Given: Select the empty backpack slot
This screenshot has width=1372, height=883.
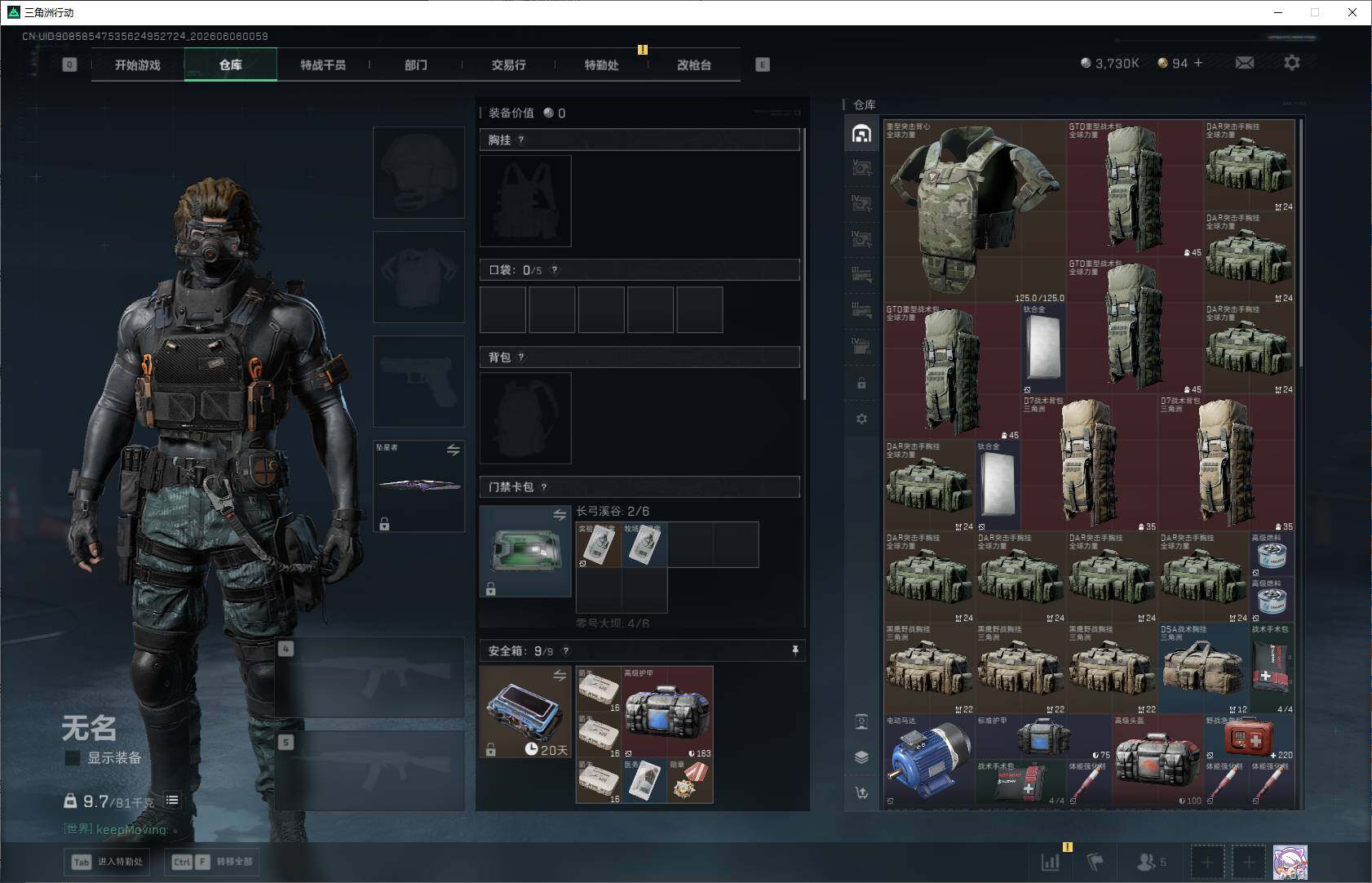Looking at the screenshot, I should pyautogui.click(x=525, y=419).
